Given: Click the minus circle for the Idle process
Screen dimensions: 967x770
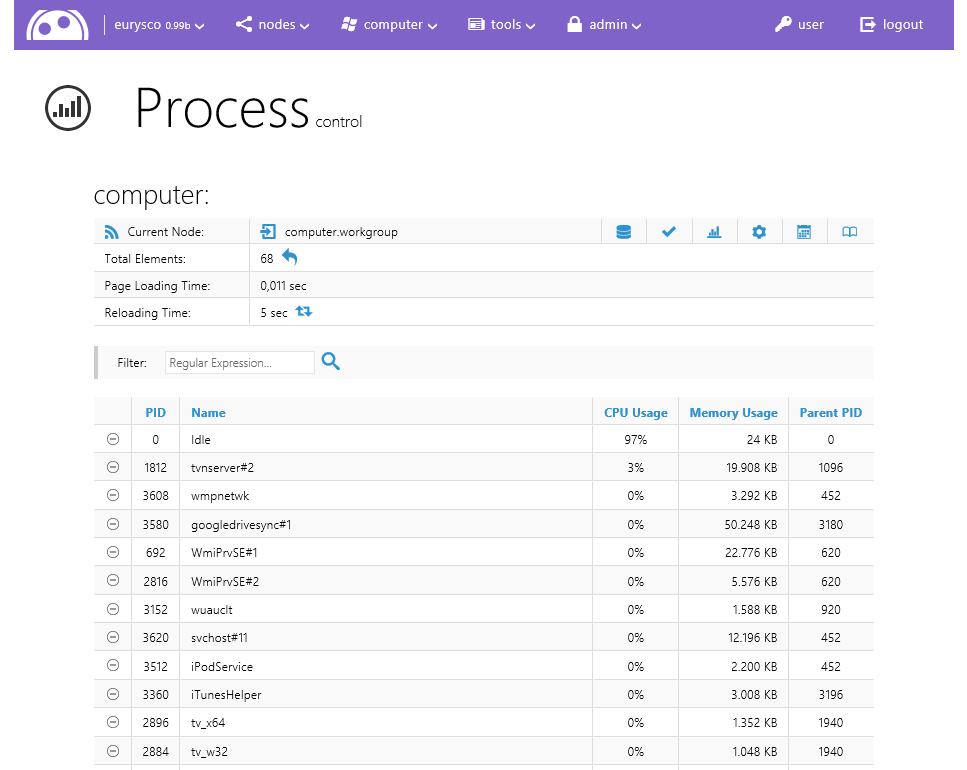Looking at the screenshot, I should coord(113,439).
